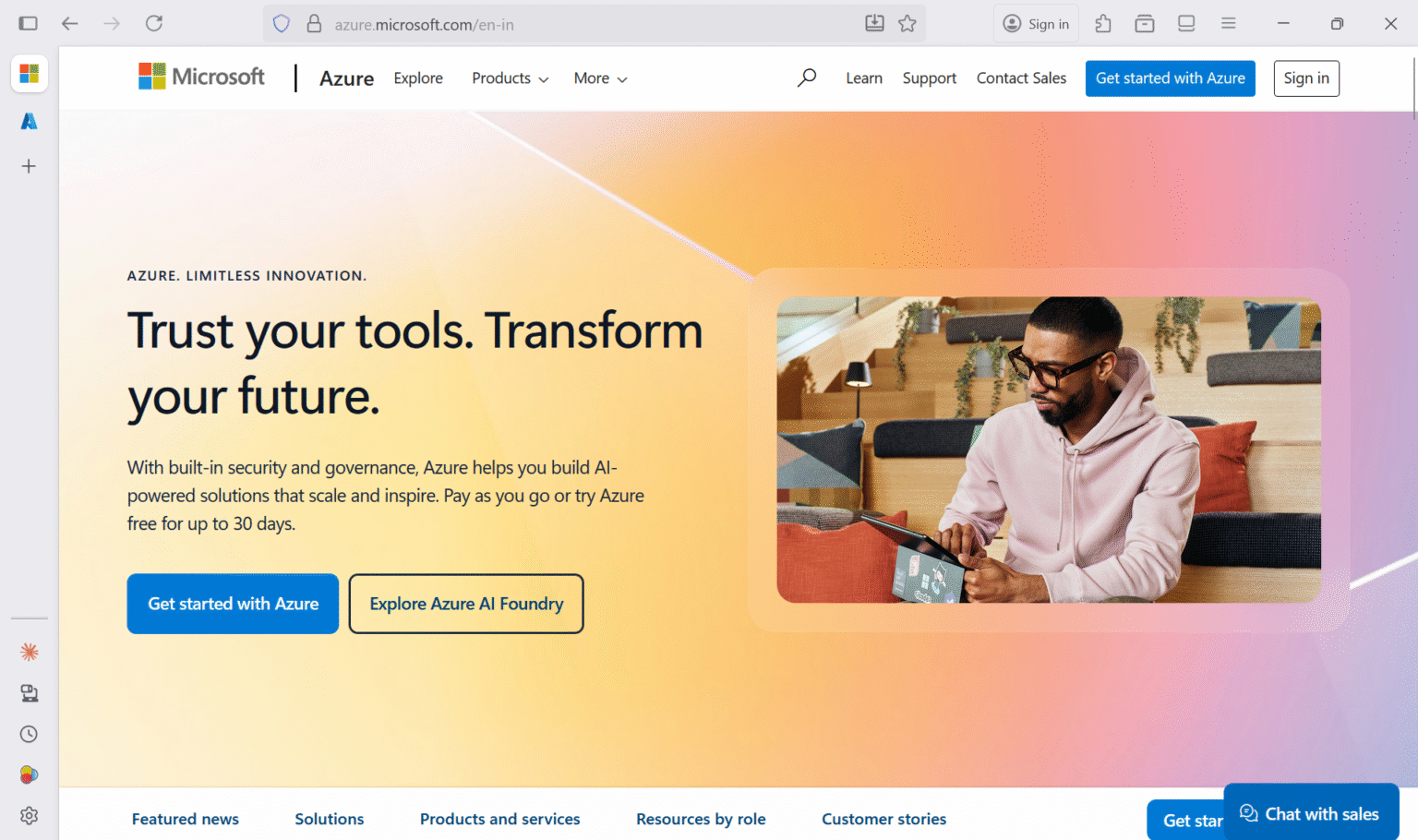The height and width of the screenshot is (840, 1418).
Task: Open search via the magnifying glass in Azure nav
Action: (806, 78)
